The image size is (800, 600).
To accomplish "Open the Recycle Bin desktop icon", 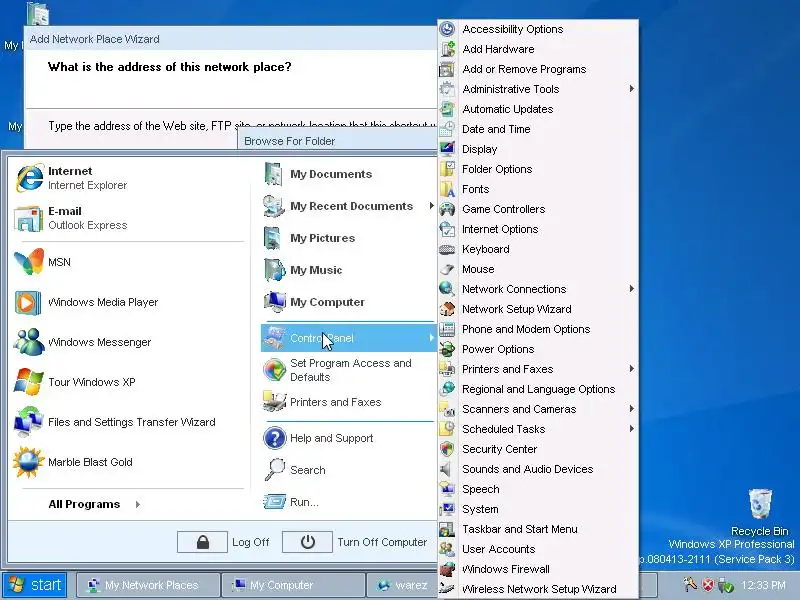I will pyautogui.click(x=760, y=504).
